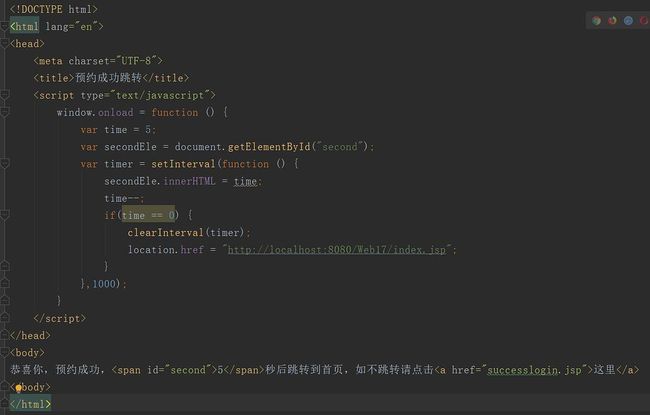The height and width of the screenshot is (415, 650).
Task: Click fold marker beside </script> tag
Action: pyautogui.click(x=5, y=318)
